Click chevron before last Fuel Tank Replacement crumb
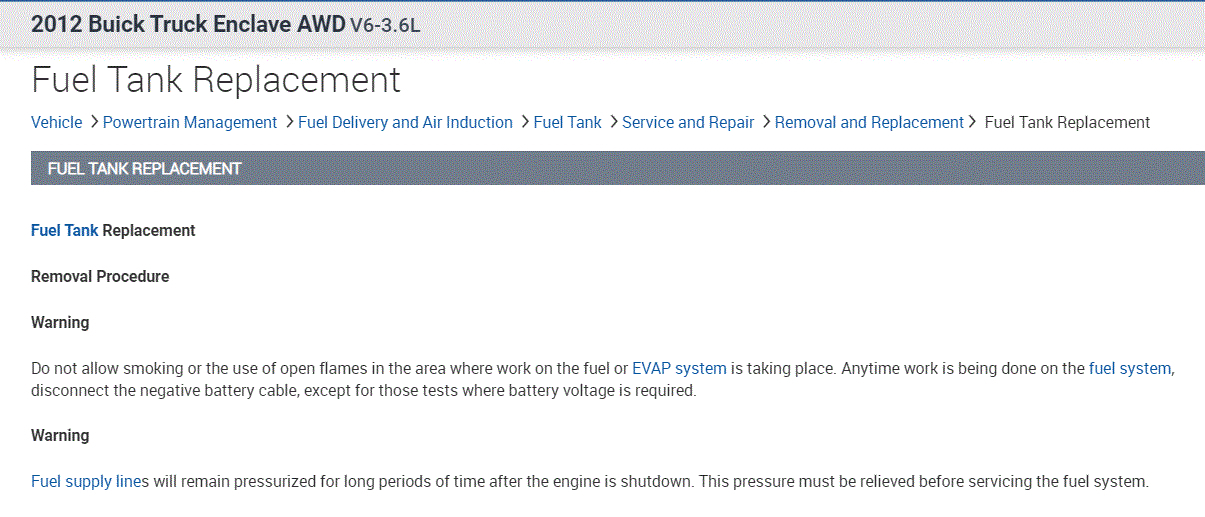The width and height of the screenshot is (1205, 517). tap(972, 122)
